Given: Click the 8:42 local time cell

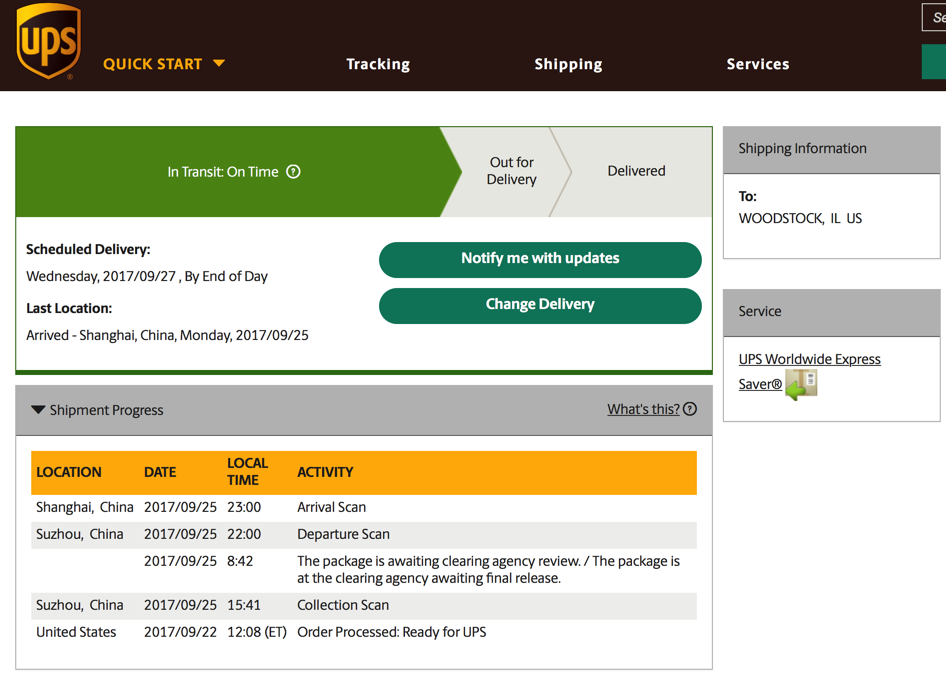Looking at the screenshot, I should 240,561.
